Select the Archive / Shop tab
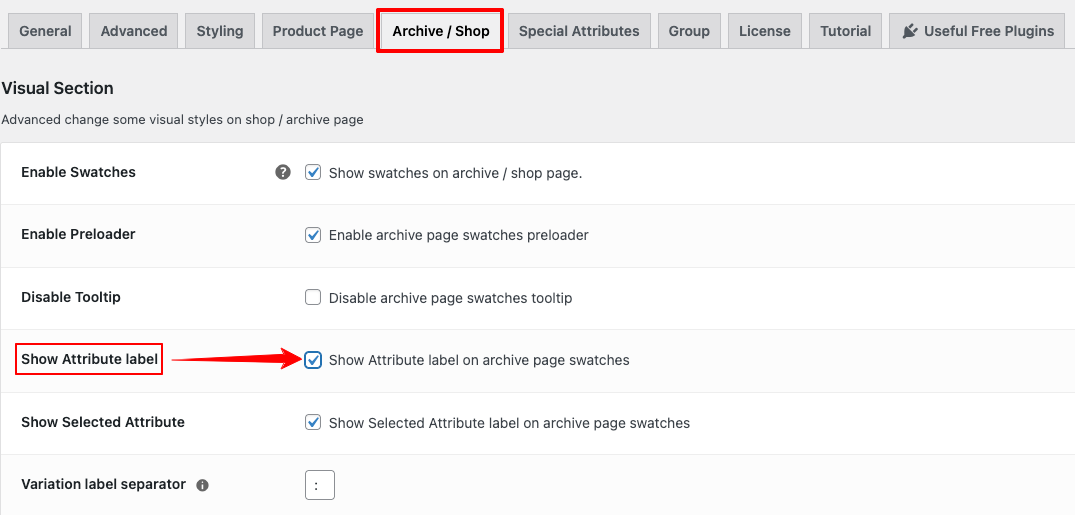Image resolution: width=1075 pixels, height=515 pixels. click(441, 31)
